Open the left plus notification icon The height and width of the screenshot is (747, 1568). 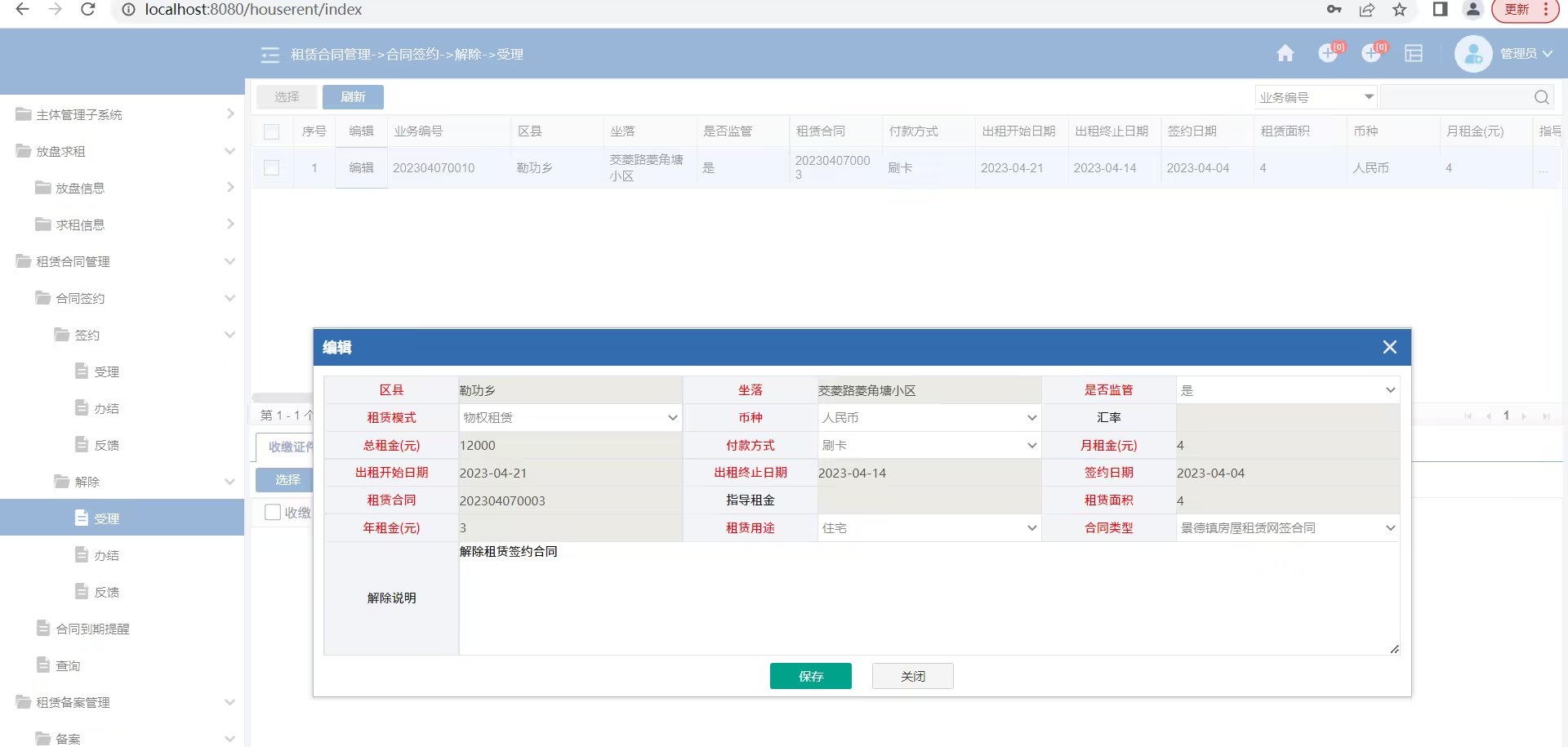(1330, 53)
